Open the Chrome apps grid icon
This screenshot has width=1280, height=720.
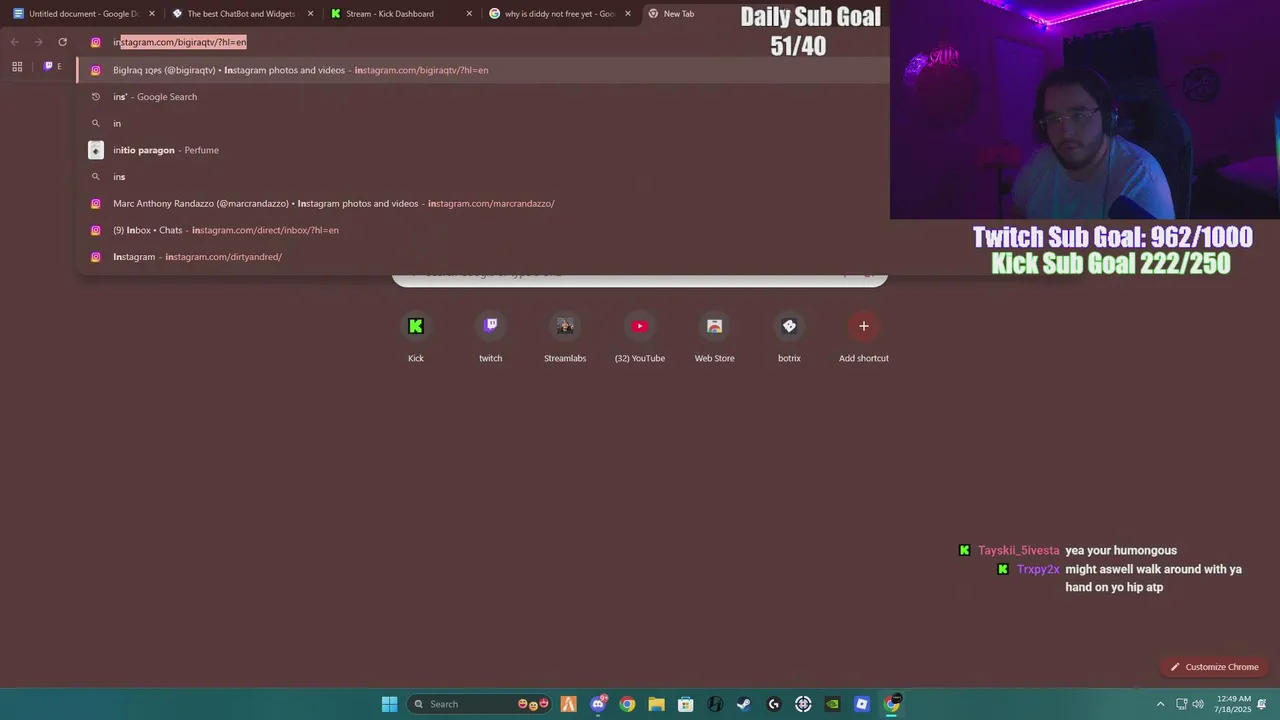(x=17, y=66)
